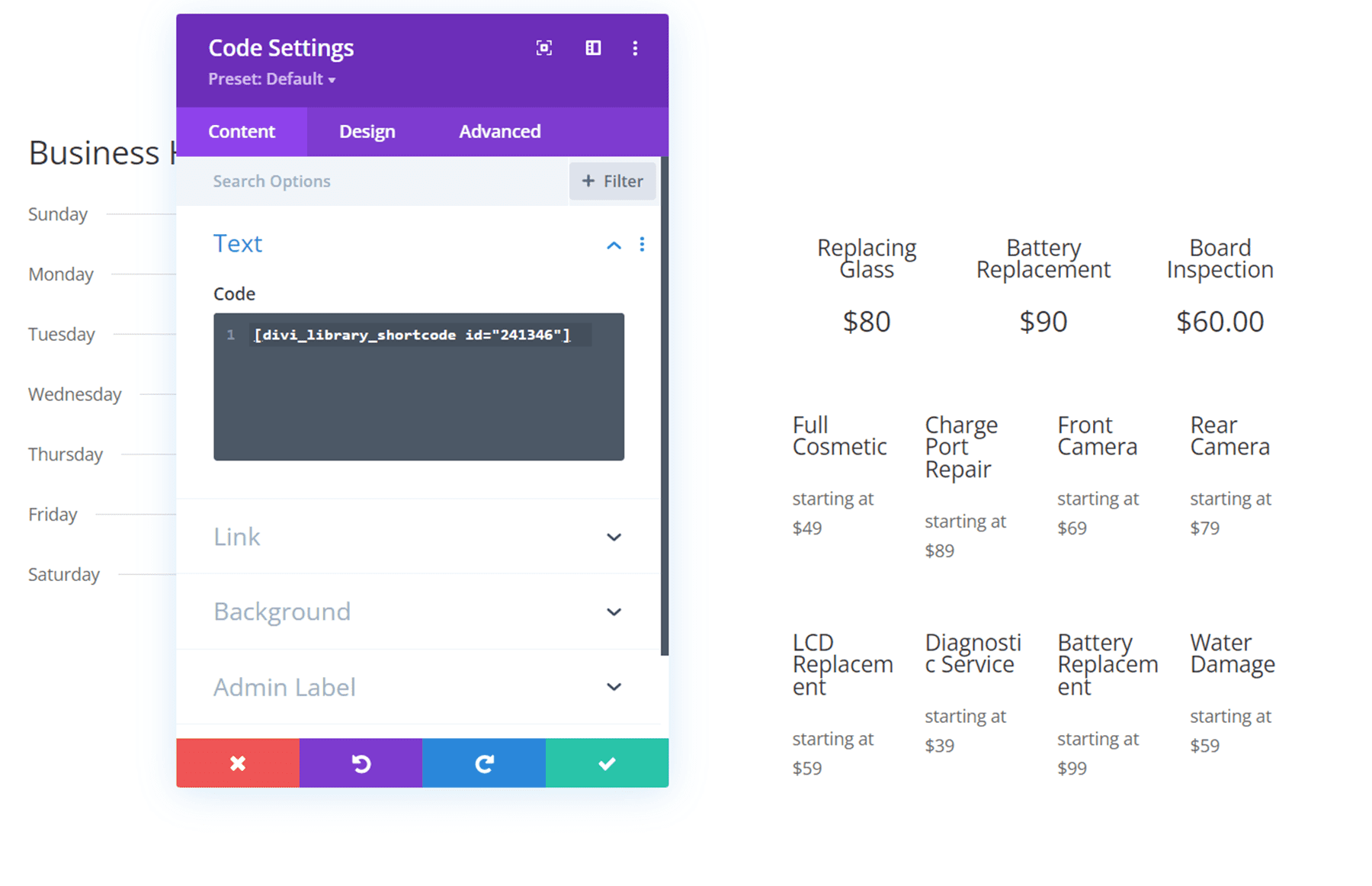Undo the last change
The width and height of the screenshot is (1372, 886).
[361, 762]
